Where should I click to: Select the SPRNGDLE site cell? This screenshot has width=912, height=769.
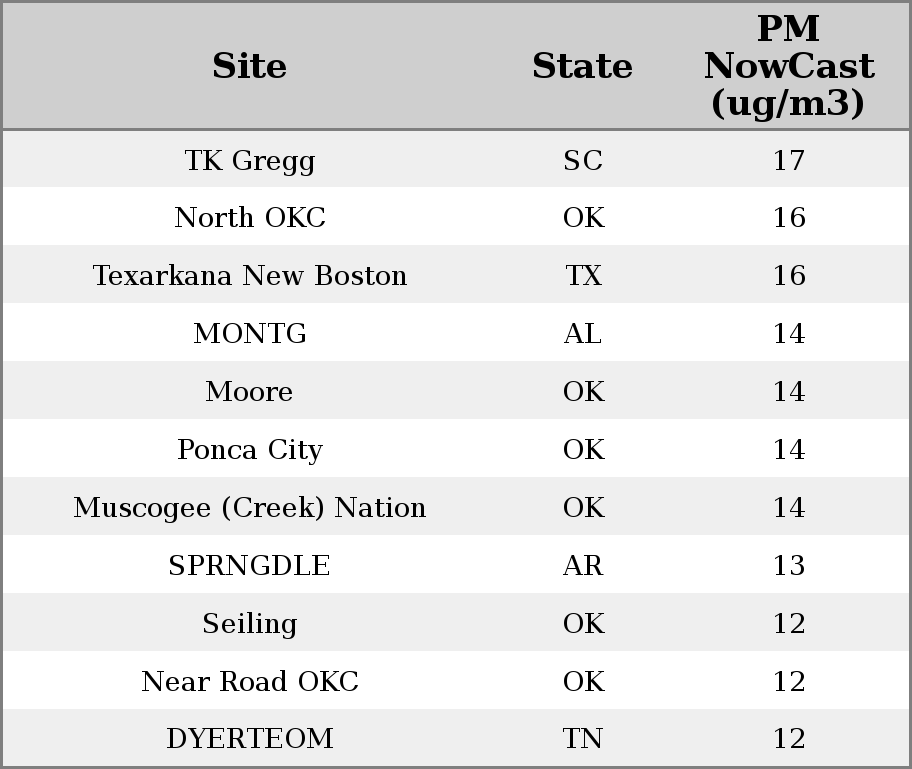click(250, 566)
